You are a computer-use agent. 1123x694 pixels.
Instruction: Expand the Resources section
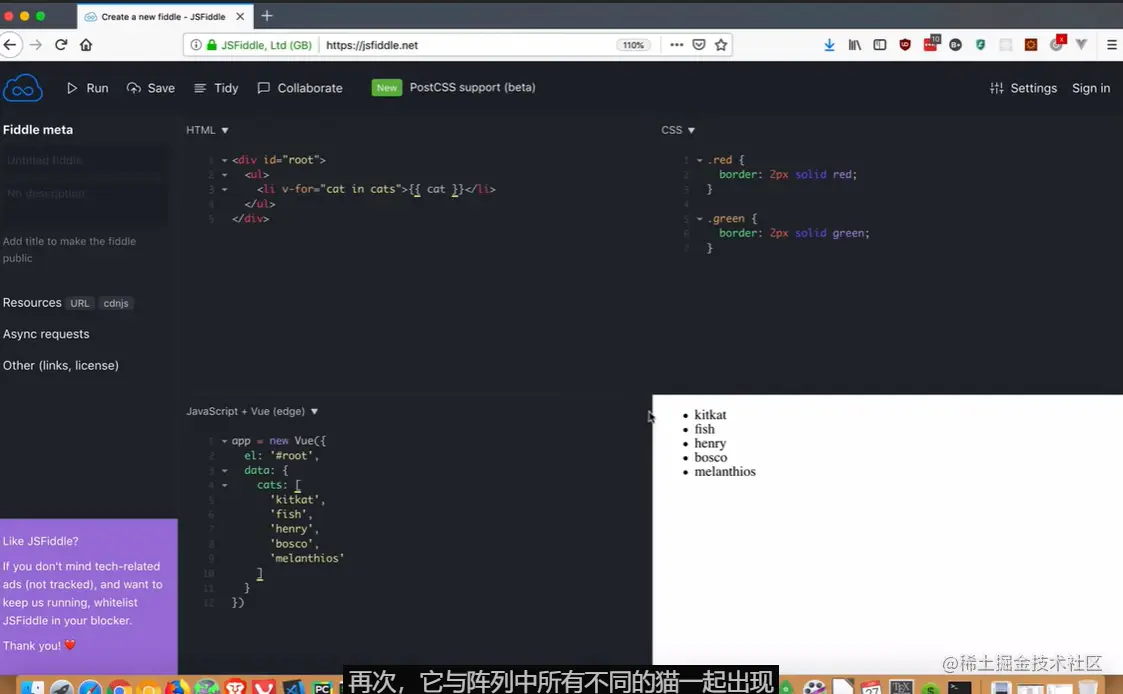[32, 303]
